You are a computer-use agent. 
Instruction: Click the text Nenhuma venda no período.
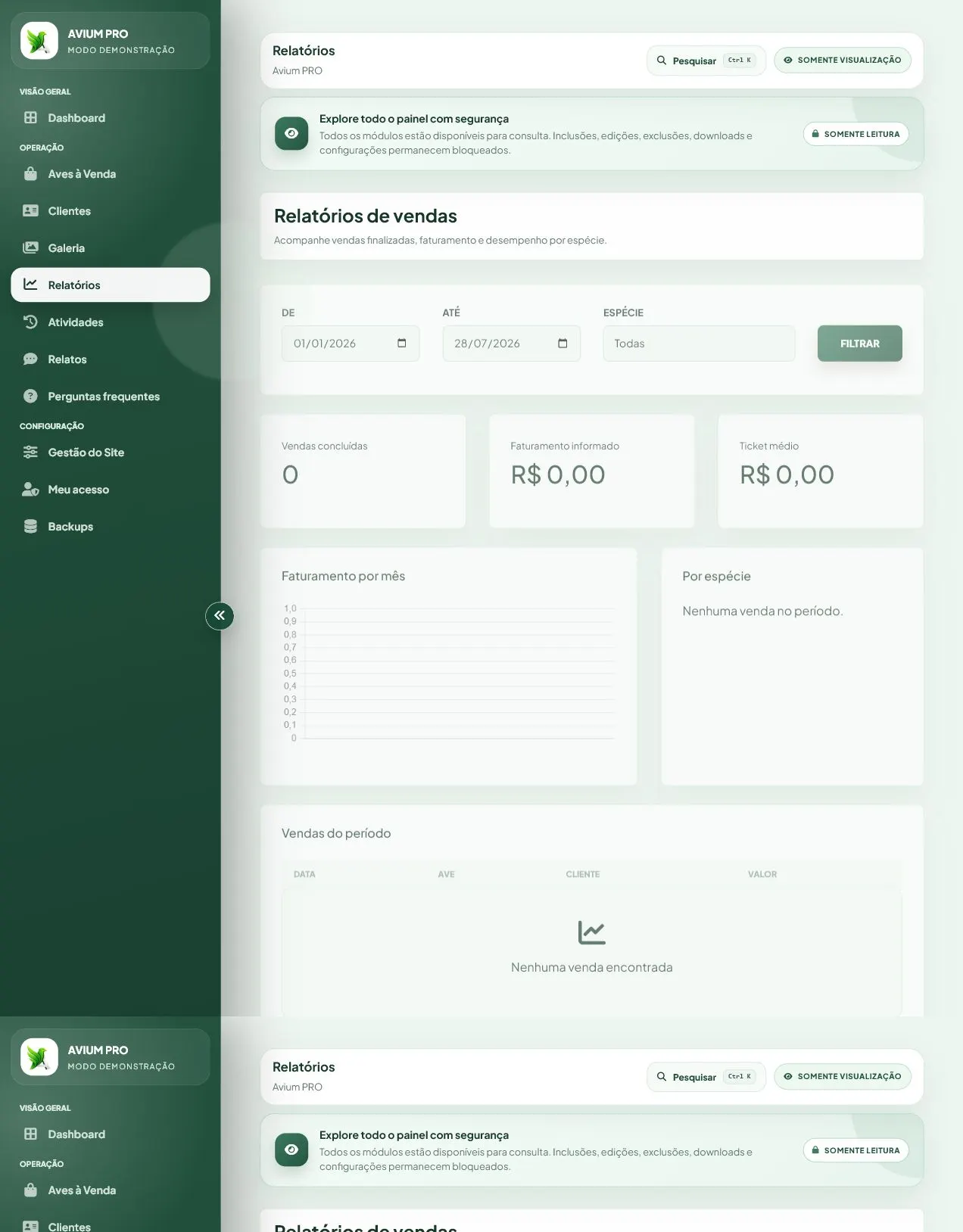click(762, 611)
